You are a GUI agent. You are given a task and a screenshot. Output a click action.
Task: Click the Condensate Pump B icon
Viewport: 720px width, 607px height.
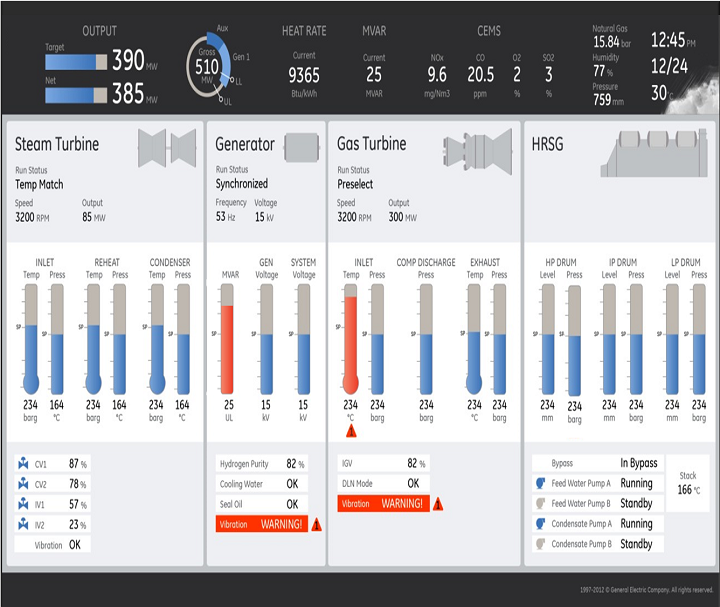pos(540,544)
